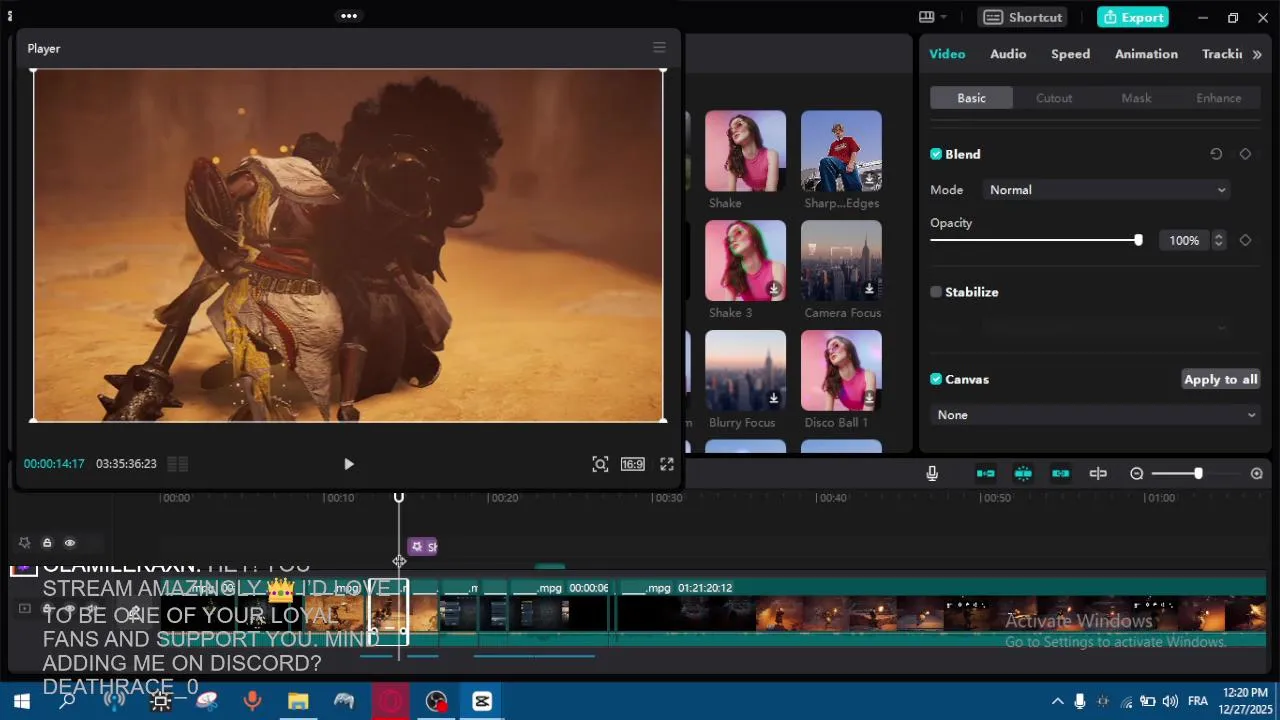Download the Blurry Focus effect

point(774,399)
